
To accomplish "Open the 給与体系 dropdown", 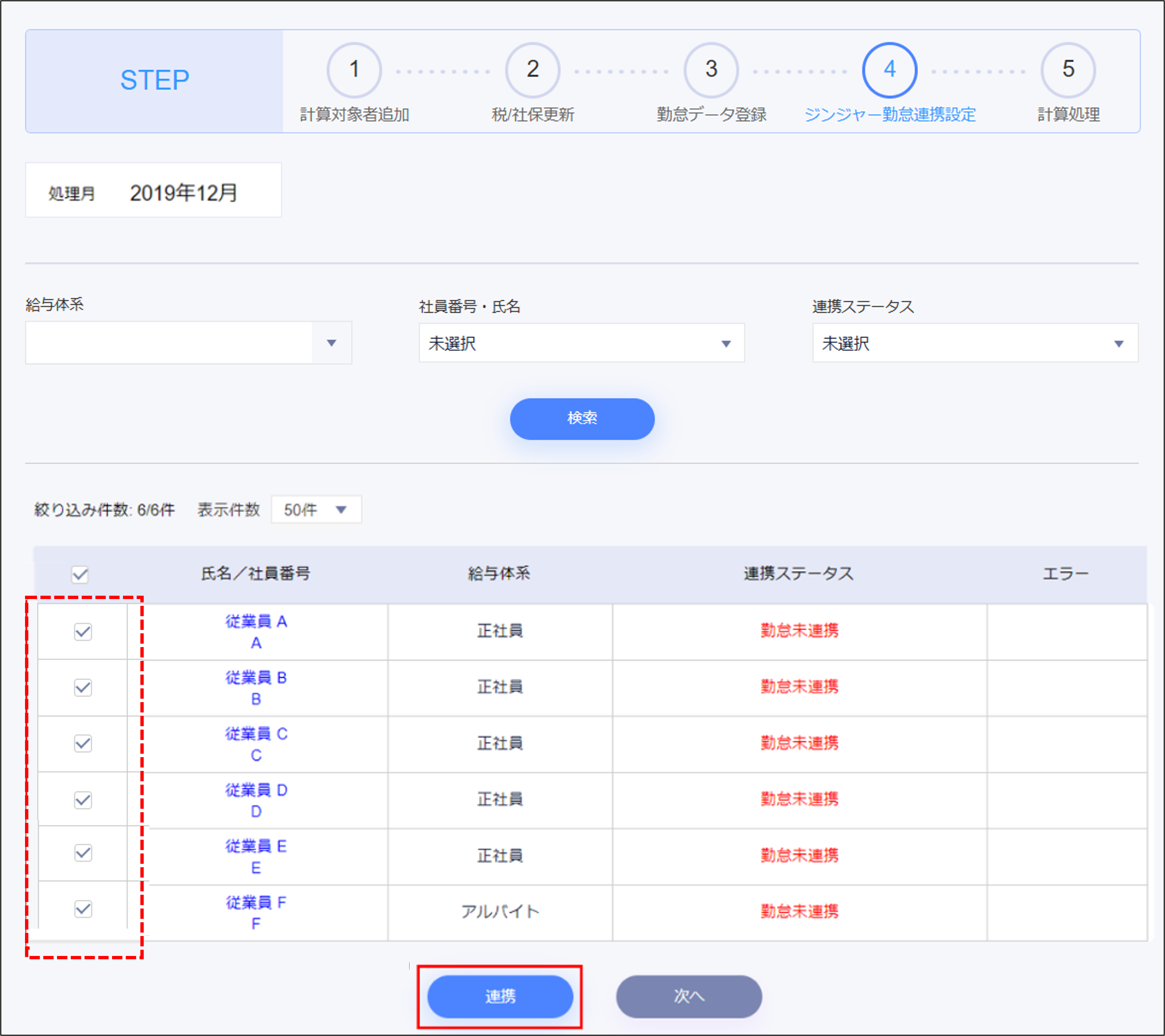I will [189, 343].
